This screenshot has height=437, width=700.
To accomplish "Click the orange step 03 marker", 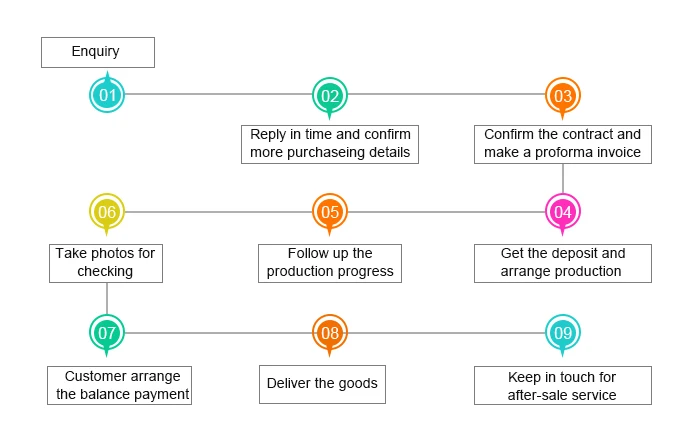I will tap(563, 96).
